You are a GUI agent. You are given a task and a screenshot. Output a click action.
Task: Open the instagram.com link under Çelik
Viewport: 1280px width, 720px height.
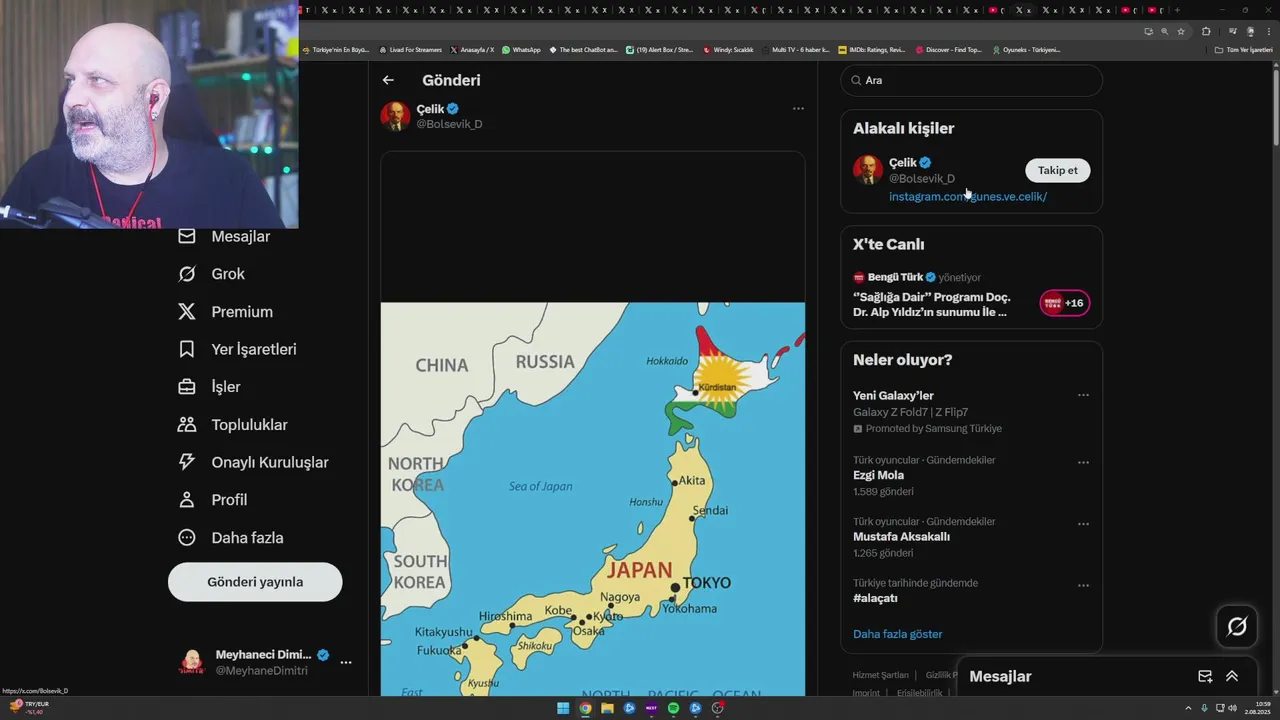click(968, 197)
